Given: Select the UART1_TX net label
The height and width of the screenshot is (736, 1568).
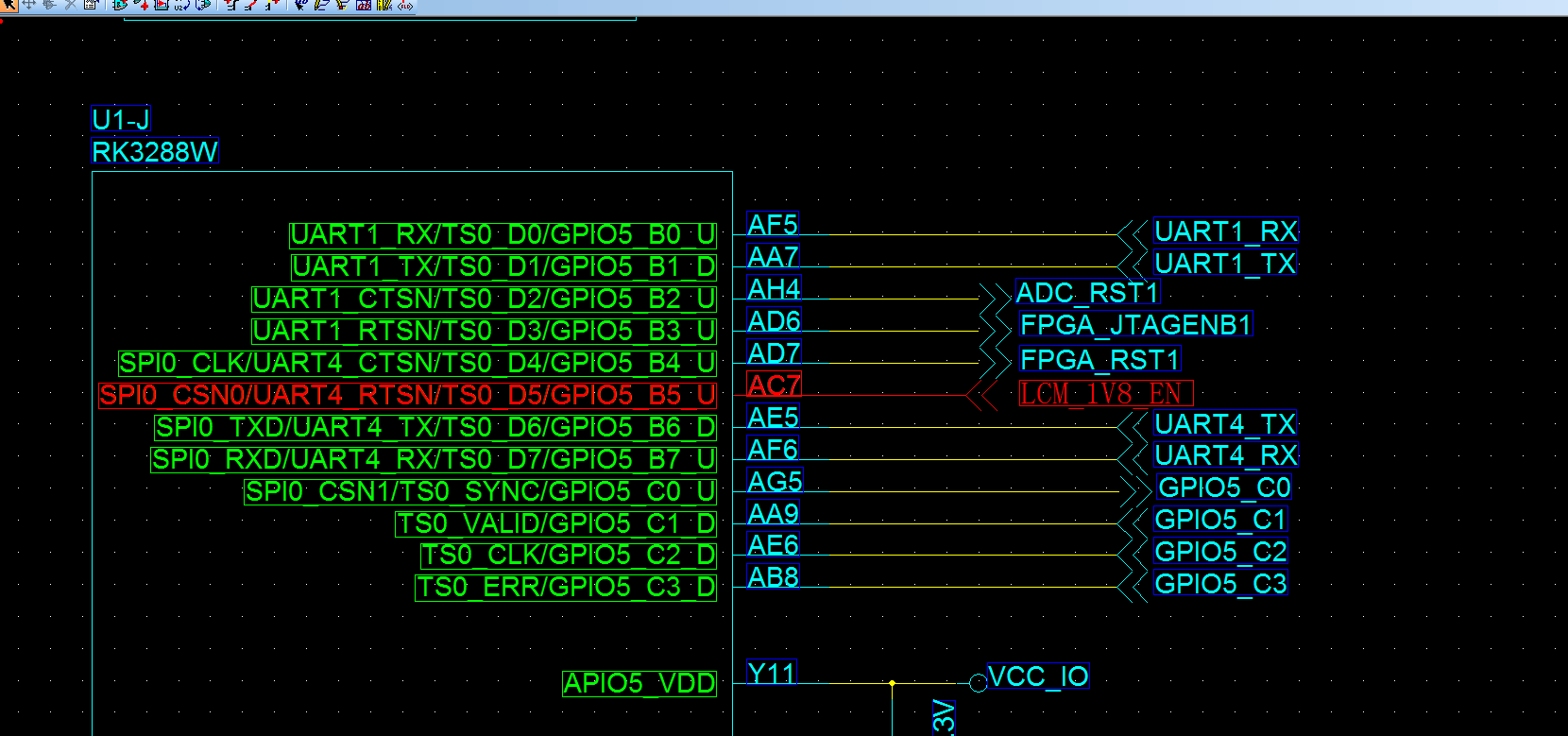Looking at the screenshot, I should [x=1225, y=264].
